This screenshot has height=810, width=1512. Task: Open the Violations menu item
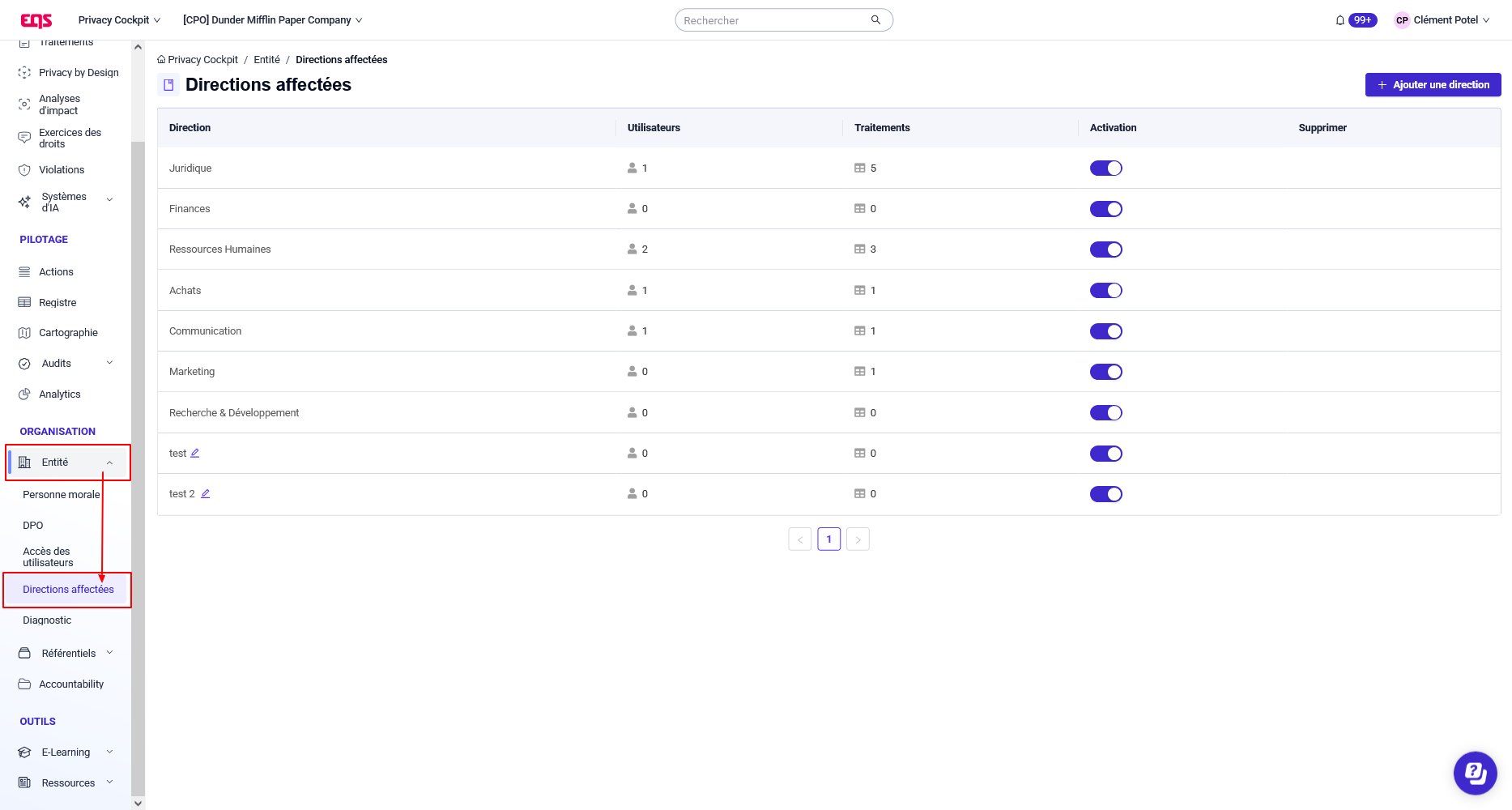point(62,170)
